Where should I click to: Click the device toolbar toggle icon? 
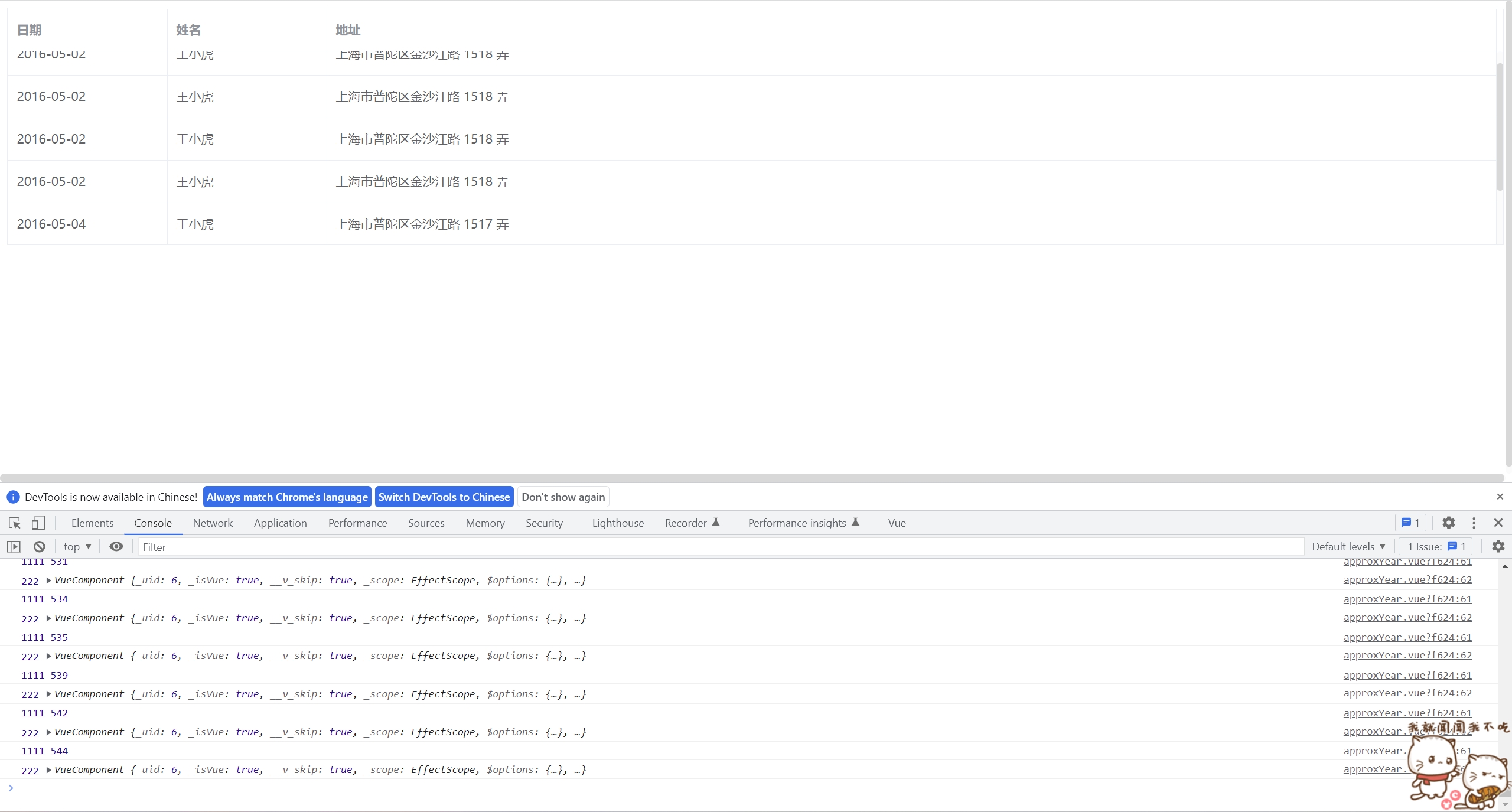[38, 522]
